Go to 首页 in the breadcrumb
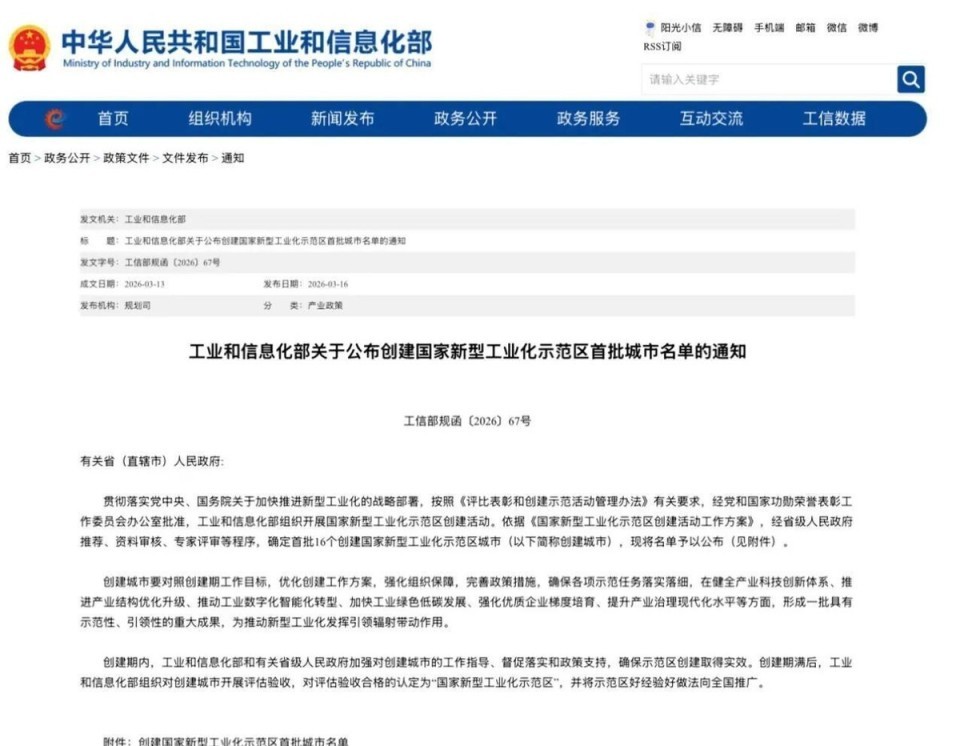 [x=20, y=158]
